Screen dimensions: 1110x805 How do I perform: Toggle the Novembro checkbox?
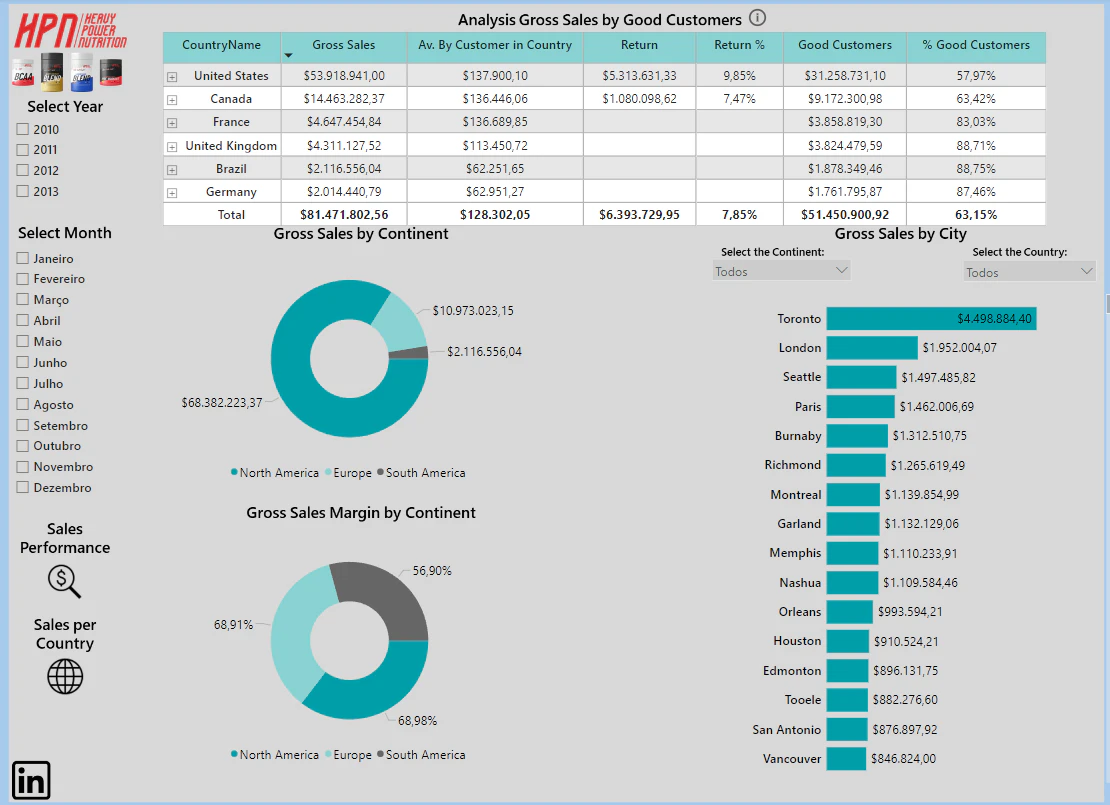pos(23,467)
